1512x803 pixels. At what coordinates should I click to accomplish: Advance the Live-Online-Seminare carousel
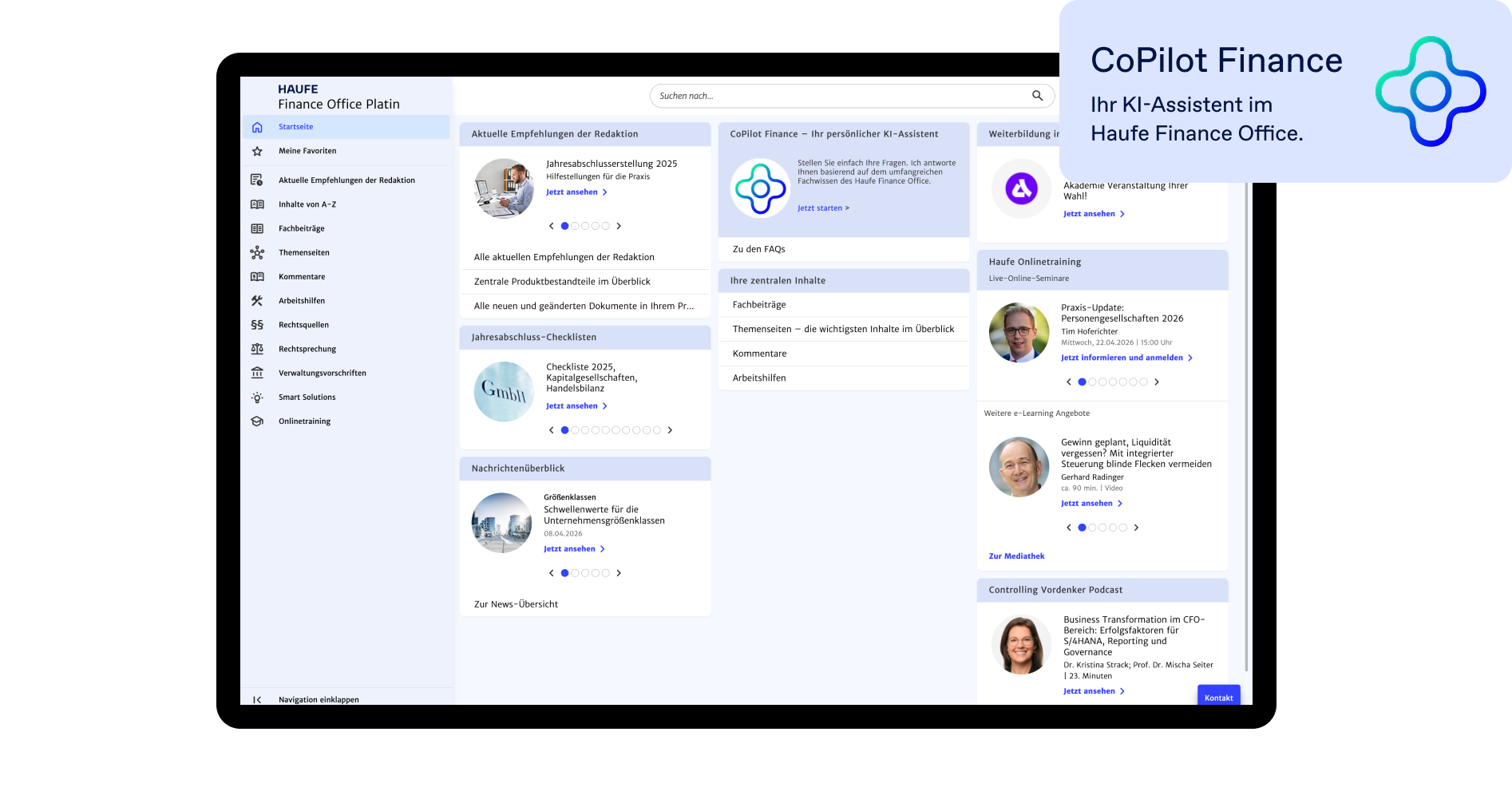[1157, 382]
